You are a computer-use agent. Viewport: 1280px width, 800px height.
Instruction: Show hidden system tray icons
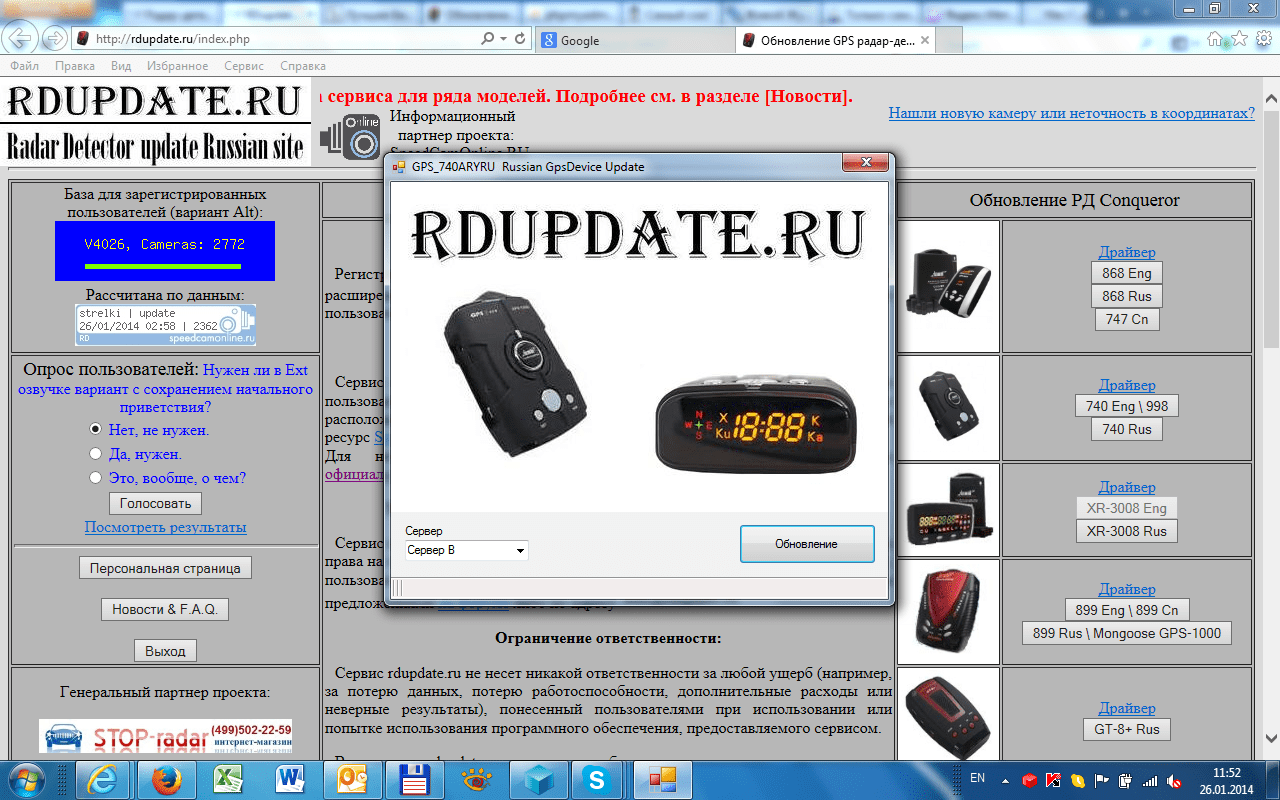point(1005,780)
